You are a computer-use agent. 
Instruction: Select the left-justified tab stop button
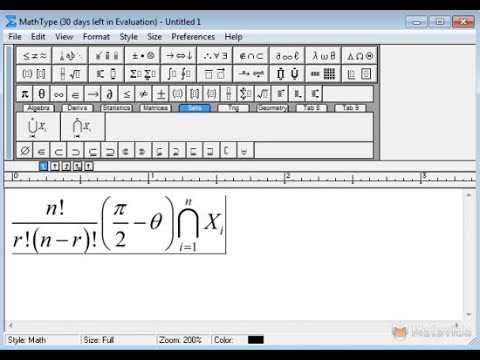click(x=44, y=166)
